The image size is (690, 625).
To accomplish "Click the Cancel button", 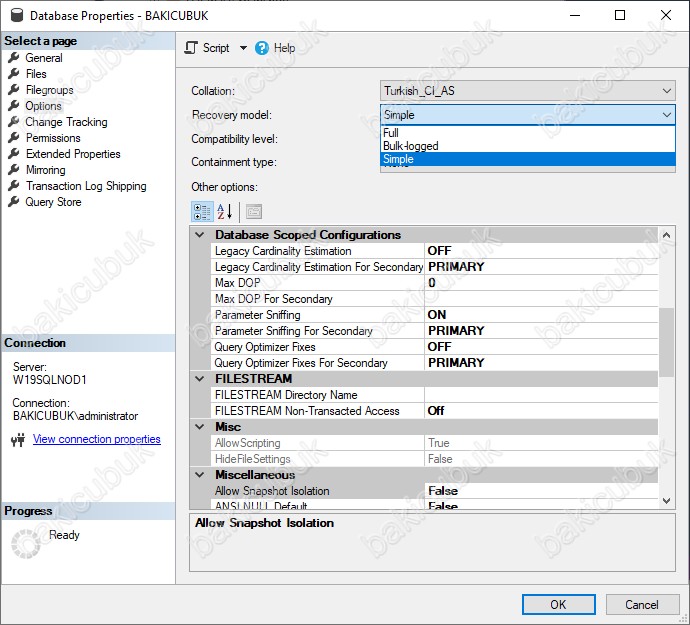I will [641, 604].
